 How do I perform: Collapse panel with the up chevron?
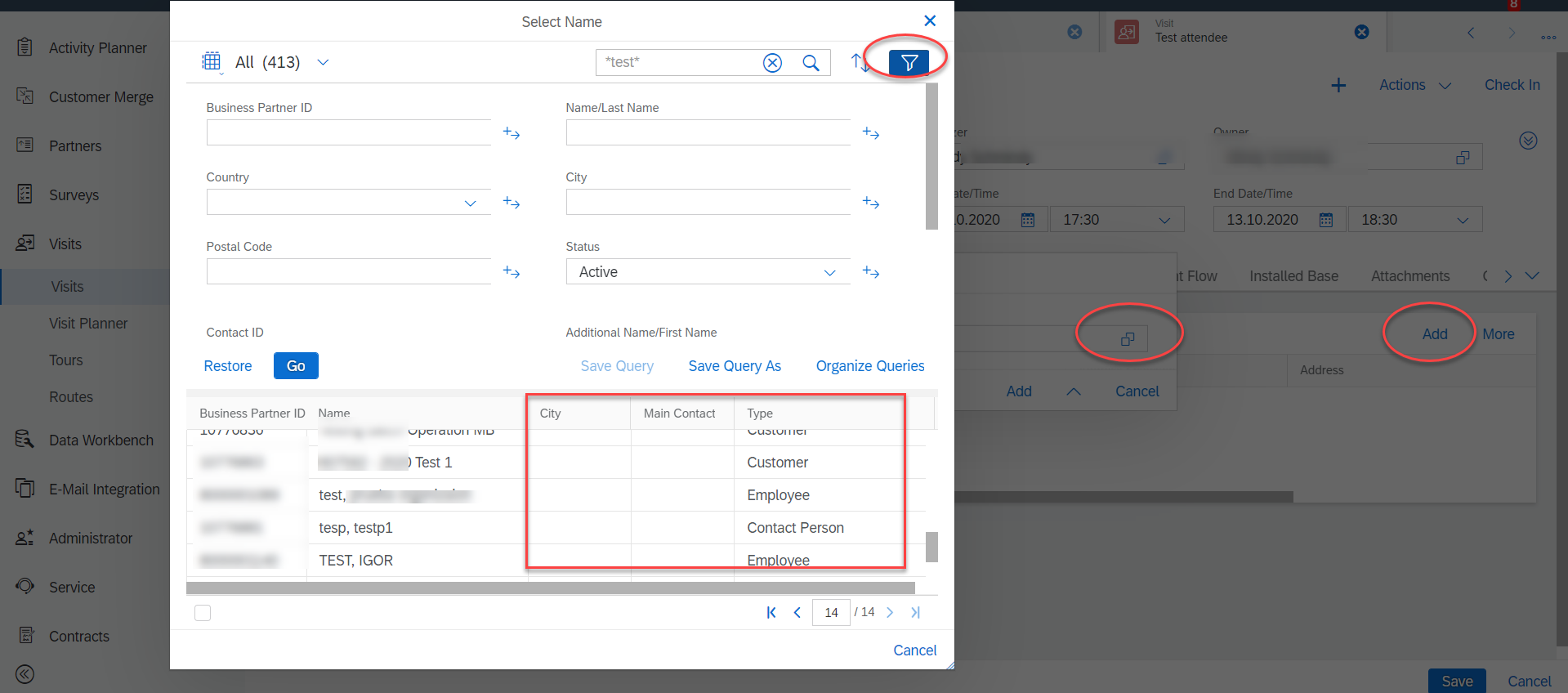[1074, 391]
